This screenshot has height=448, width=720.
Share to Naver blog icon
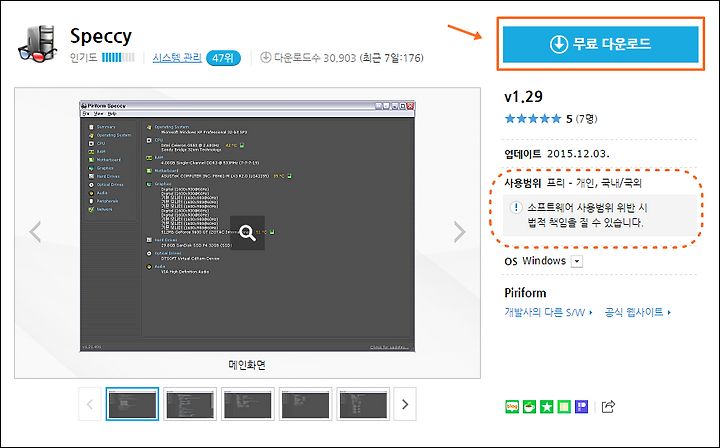(512, 407)
